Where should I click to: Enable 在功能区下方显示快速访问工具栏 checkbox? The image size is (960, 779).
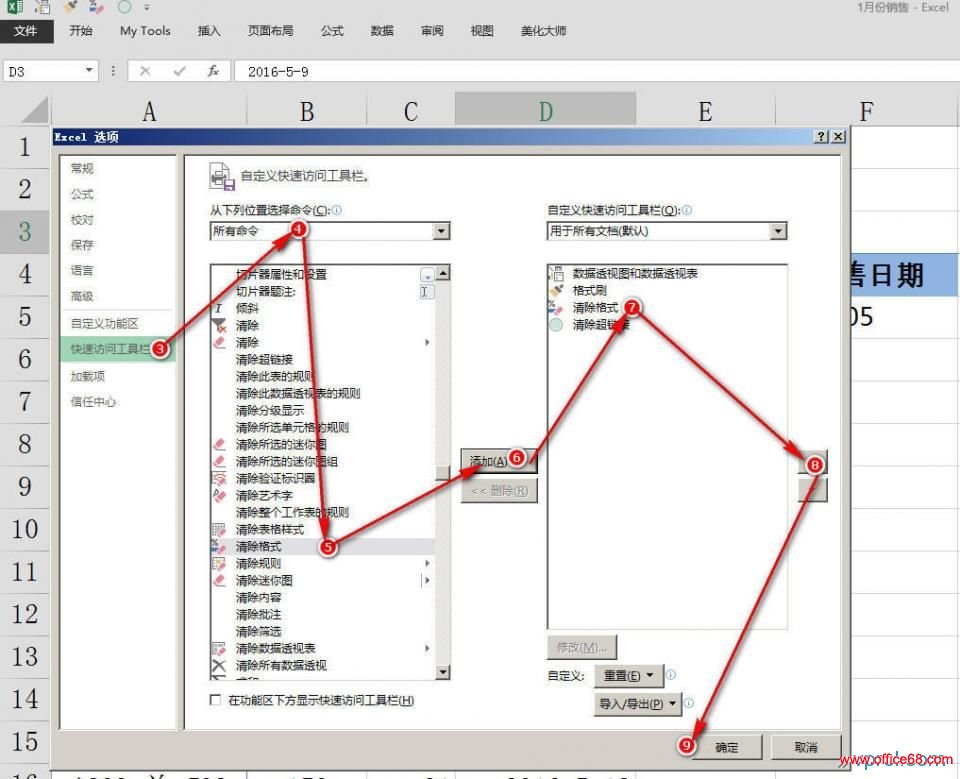click(x=215, y=700)
